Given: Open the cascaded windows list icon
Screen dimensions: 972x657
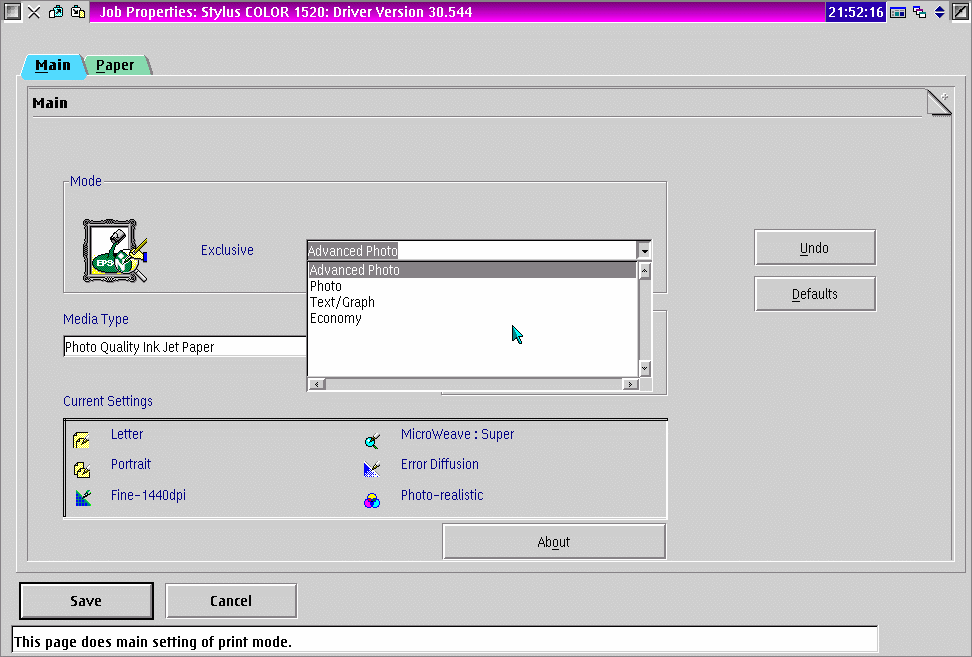Looking at the screenshot, I should pyautogui.click(x=919, y=12).
